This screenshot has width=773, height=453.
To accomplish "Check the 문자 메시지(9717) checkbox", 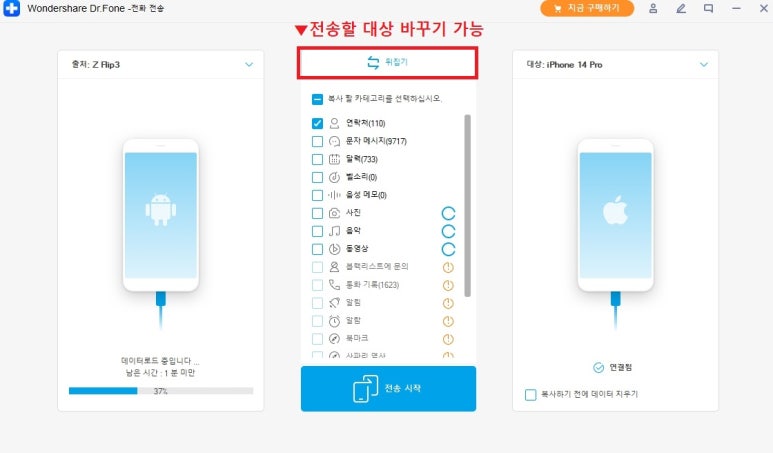I will click(317, 141).
